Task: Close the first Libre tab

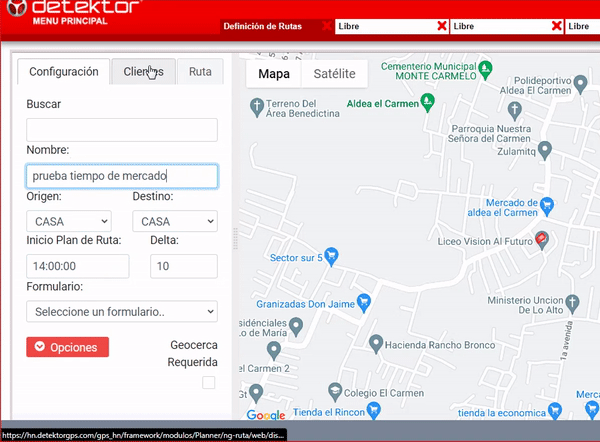Action: click(x=442, y=26)
